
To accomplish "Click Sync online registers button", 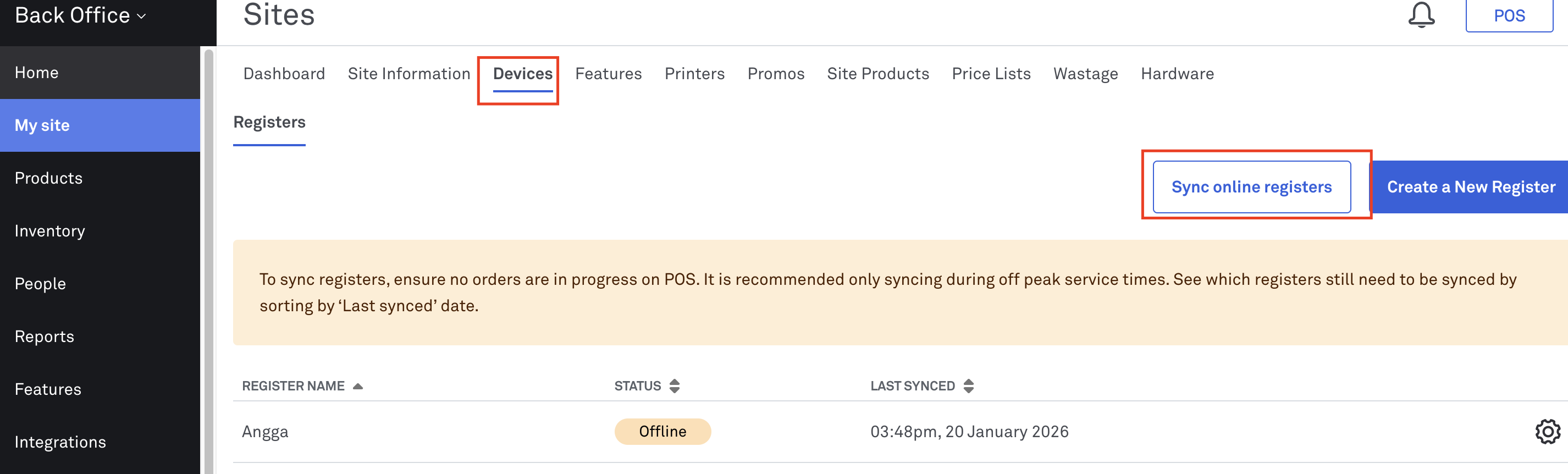I will [1251, 187].
